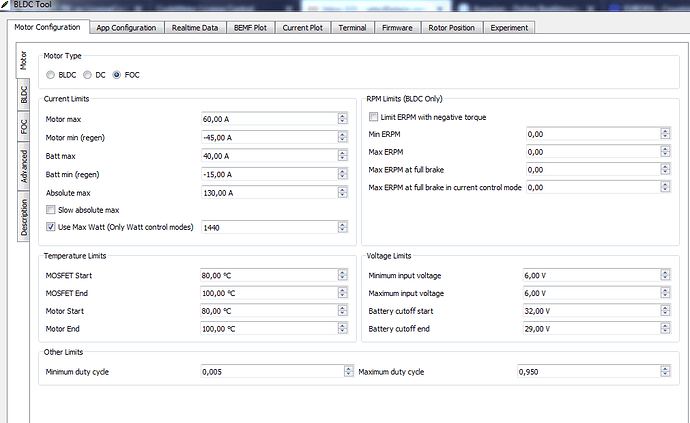
Task: Adjust the Batt max stepper arrows
Action: [342, 156]
